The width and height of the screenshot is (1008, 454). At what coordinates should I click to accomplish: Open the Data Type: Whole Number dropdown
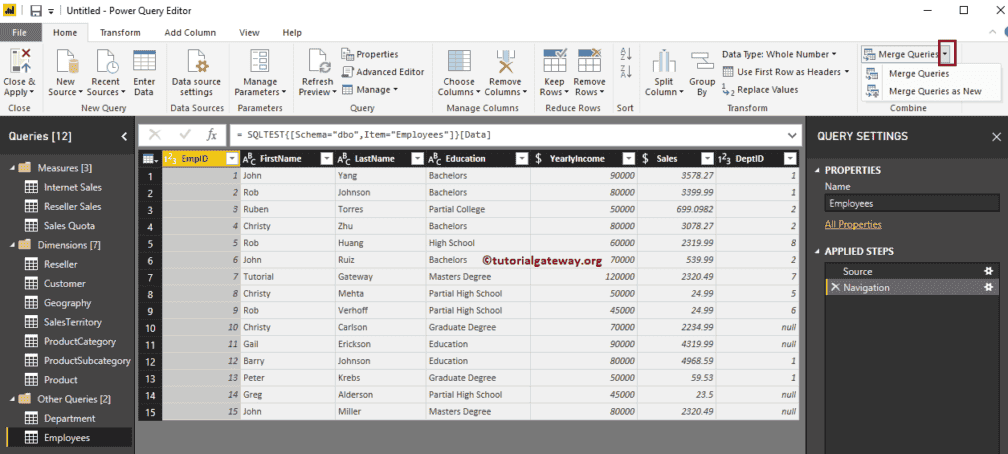coord(779,55)
